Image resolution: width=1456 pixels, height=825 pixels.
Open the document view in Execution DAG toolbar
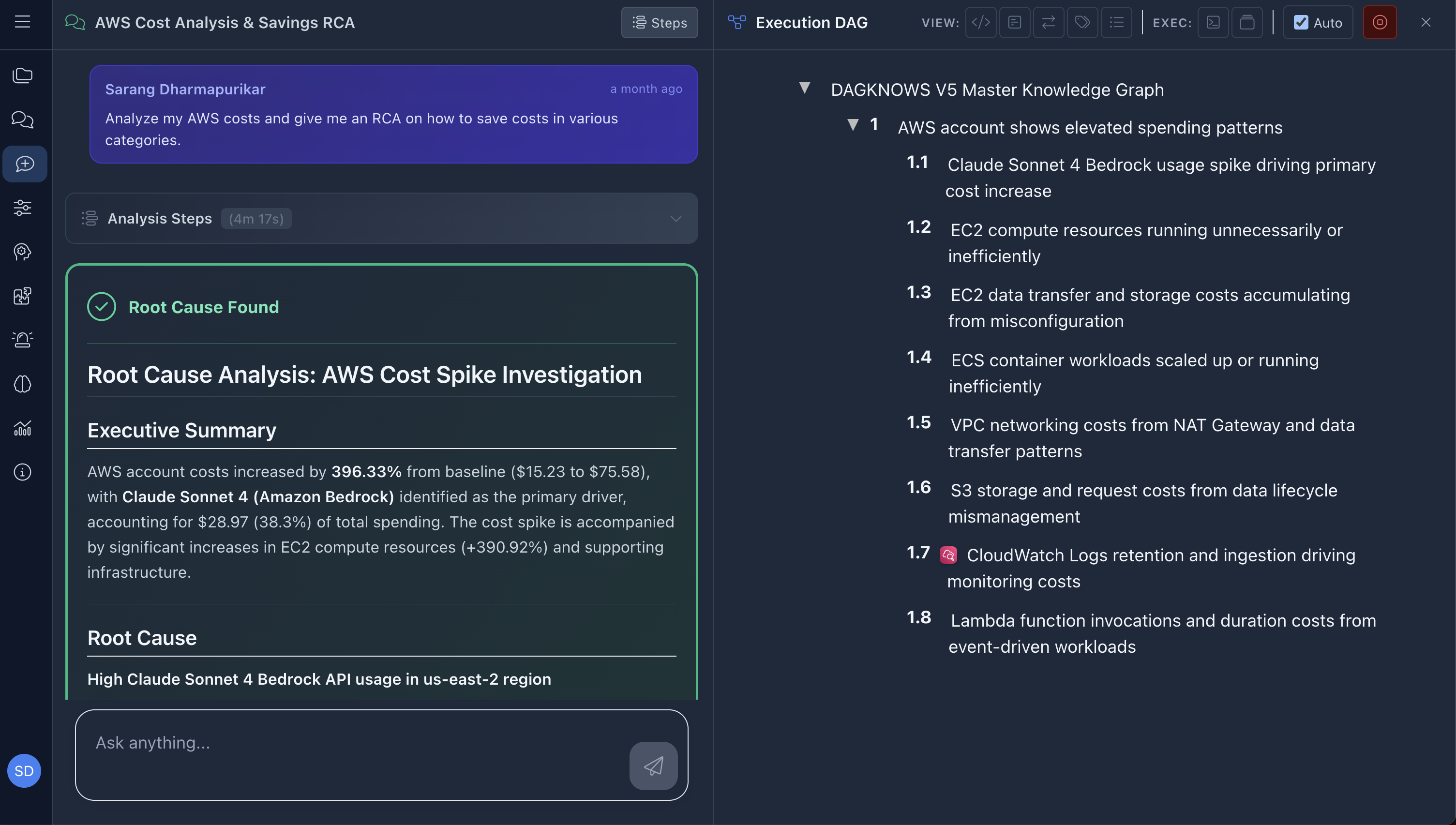click(1015, 23)
